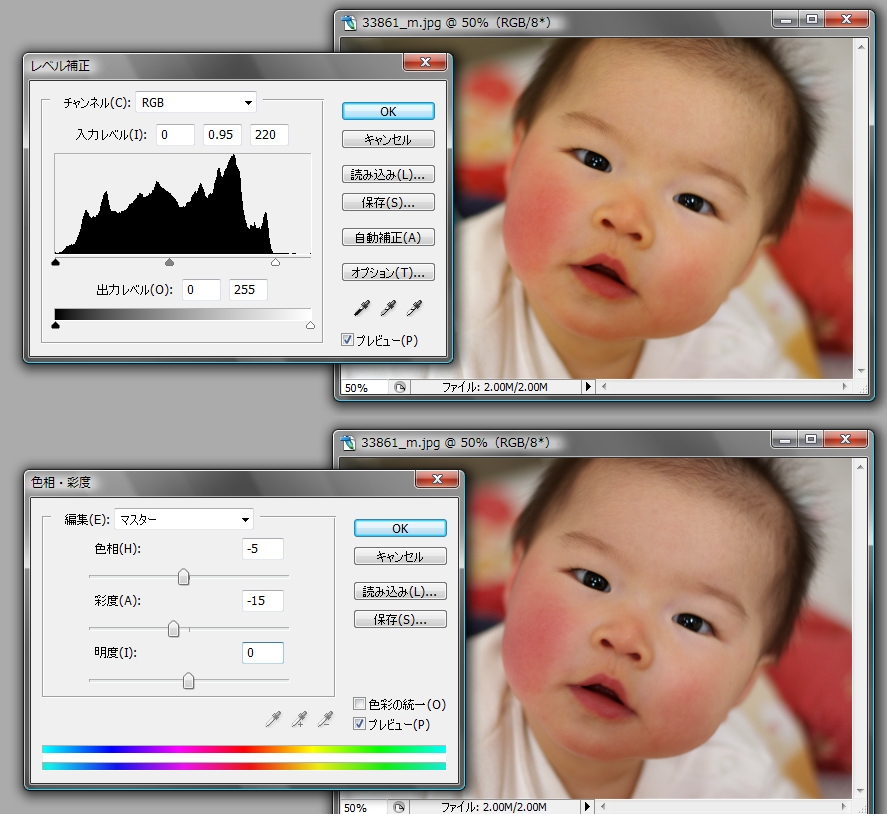This screenshot has height=814, width=887.
Task: Click the 50% zoom field in lower image window
Action: (364, 807)
